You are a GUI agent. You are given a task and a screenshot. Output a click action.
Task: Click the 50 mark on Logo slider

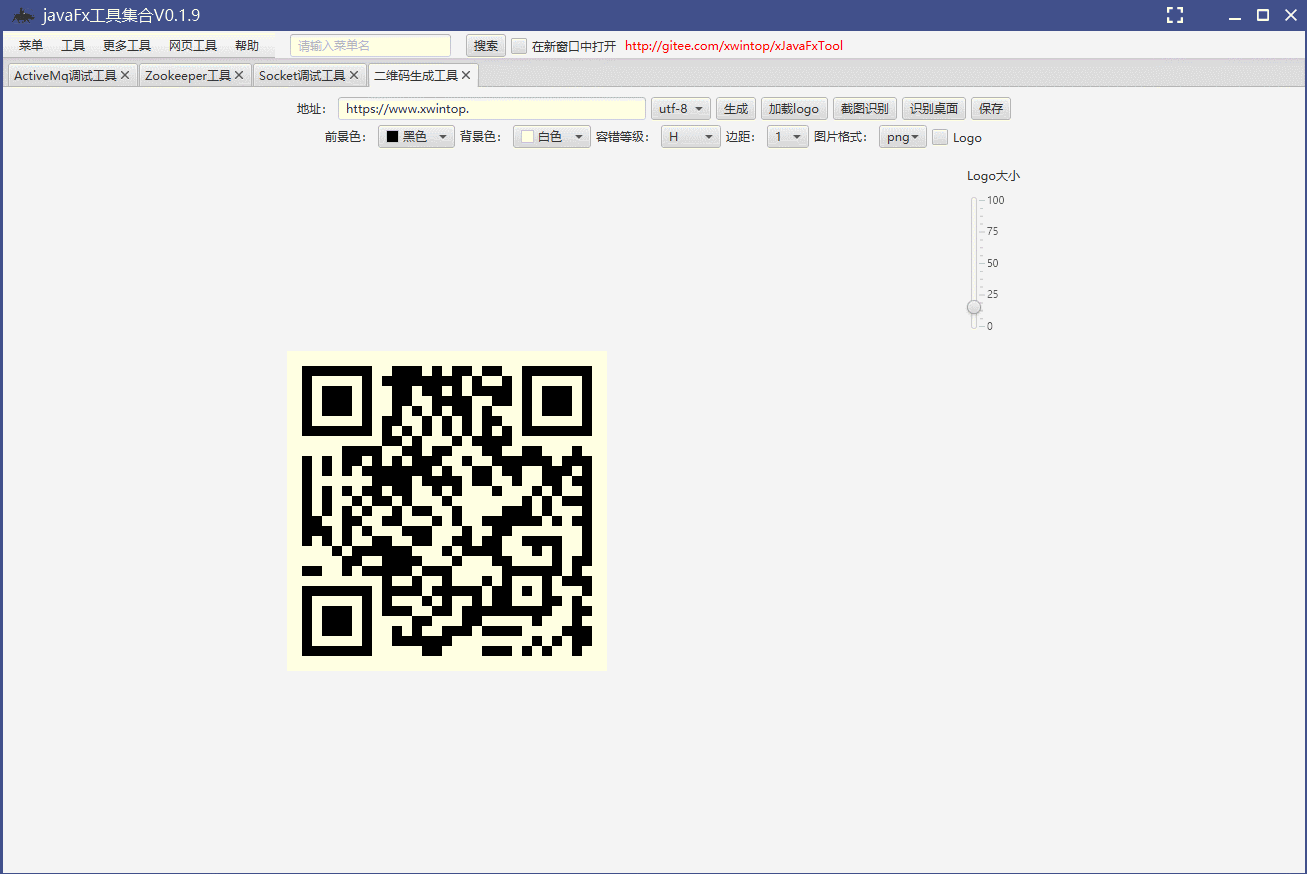993,263
